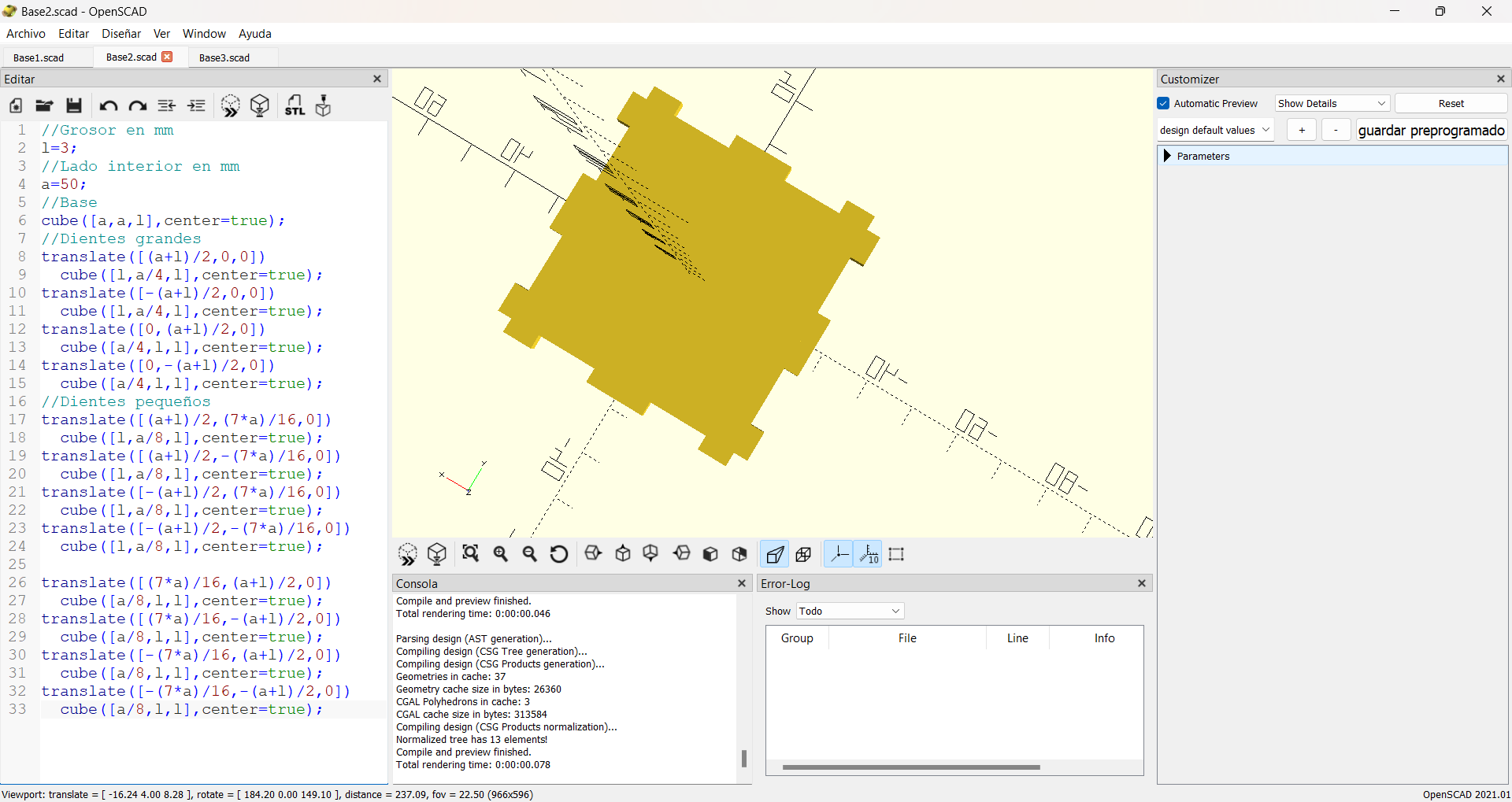Switch to Left view
This screenshot has height=802, width=1512.
click(682, 554)
